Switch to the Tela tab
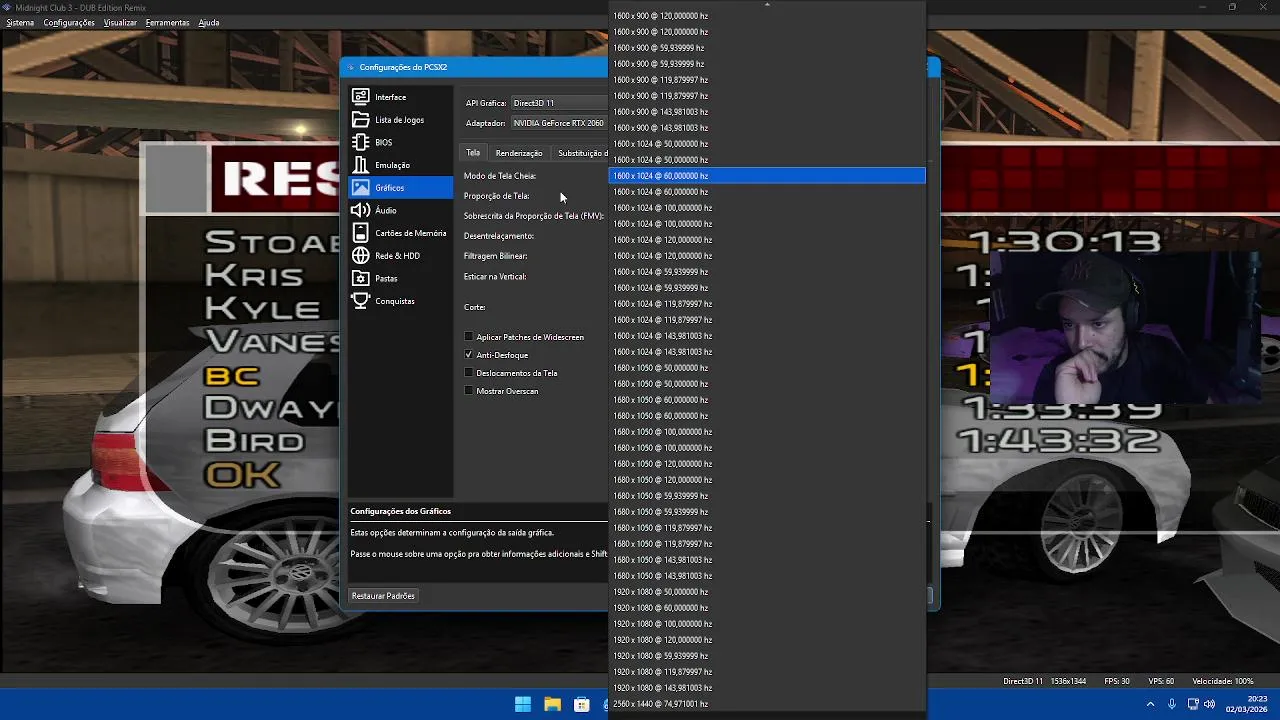Image resolution: width=1280 pixels, height=720 pixels. (x=473, y=153)
